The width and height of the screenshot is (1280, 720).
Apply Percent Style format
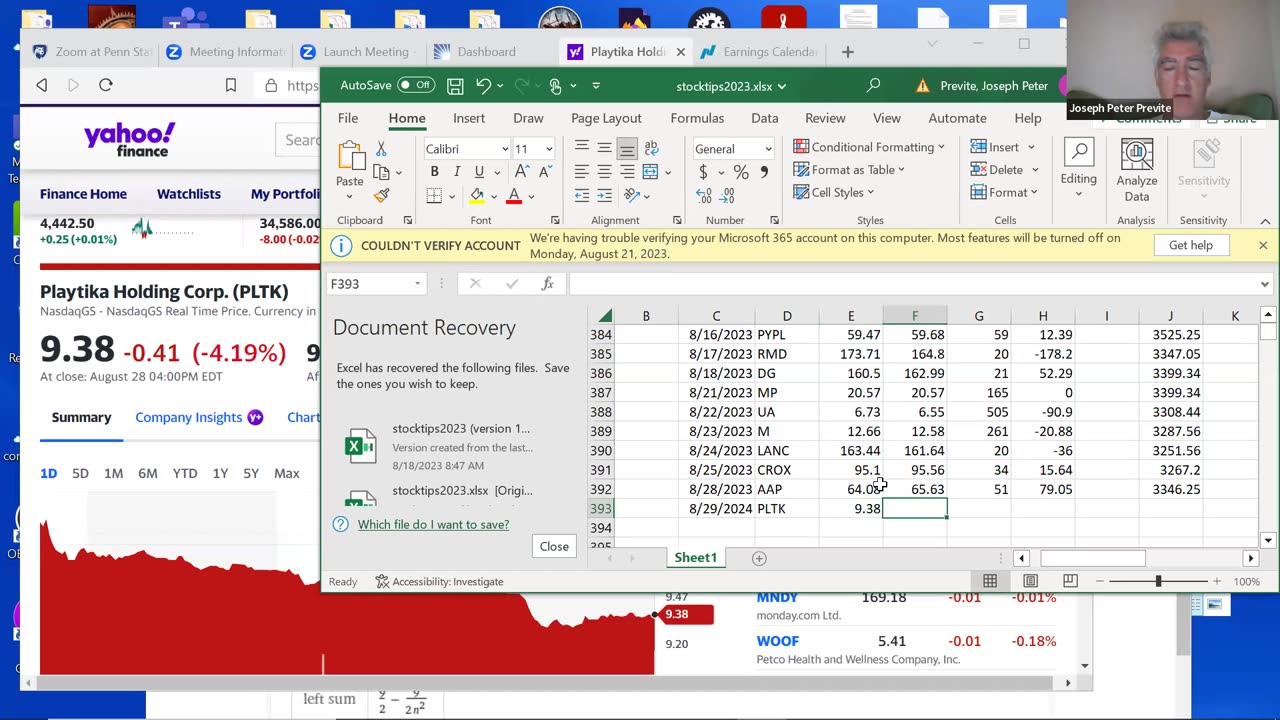coord(741,172)
